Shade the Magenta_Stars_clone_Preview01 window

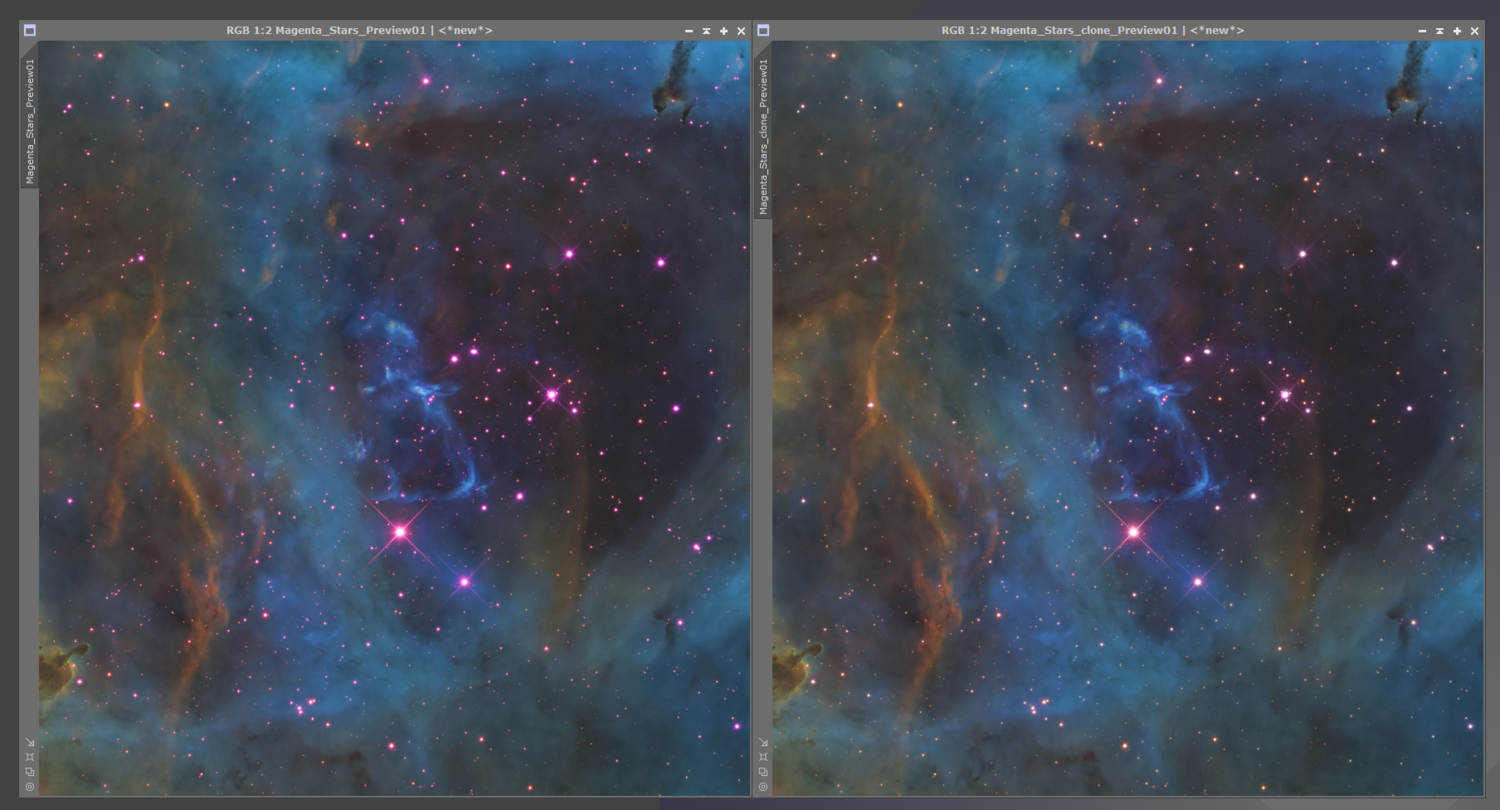(1439, 31)
